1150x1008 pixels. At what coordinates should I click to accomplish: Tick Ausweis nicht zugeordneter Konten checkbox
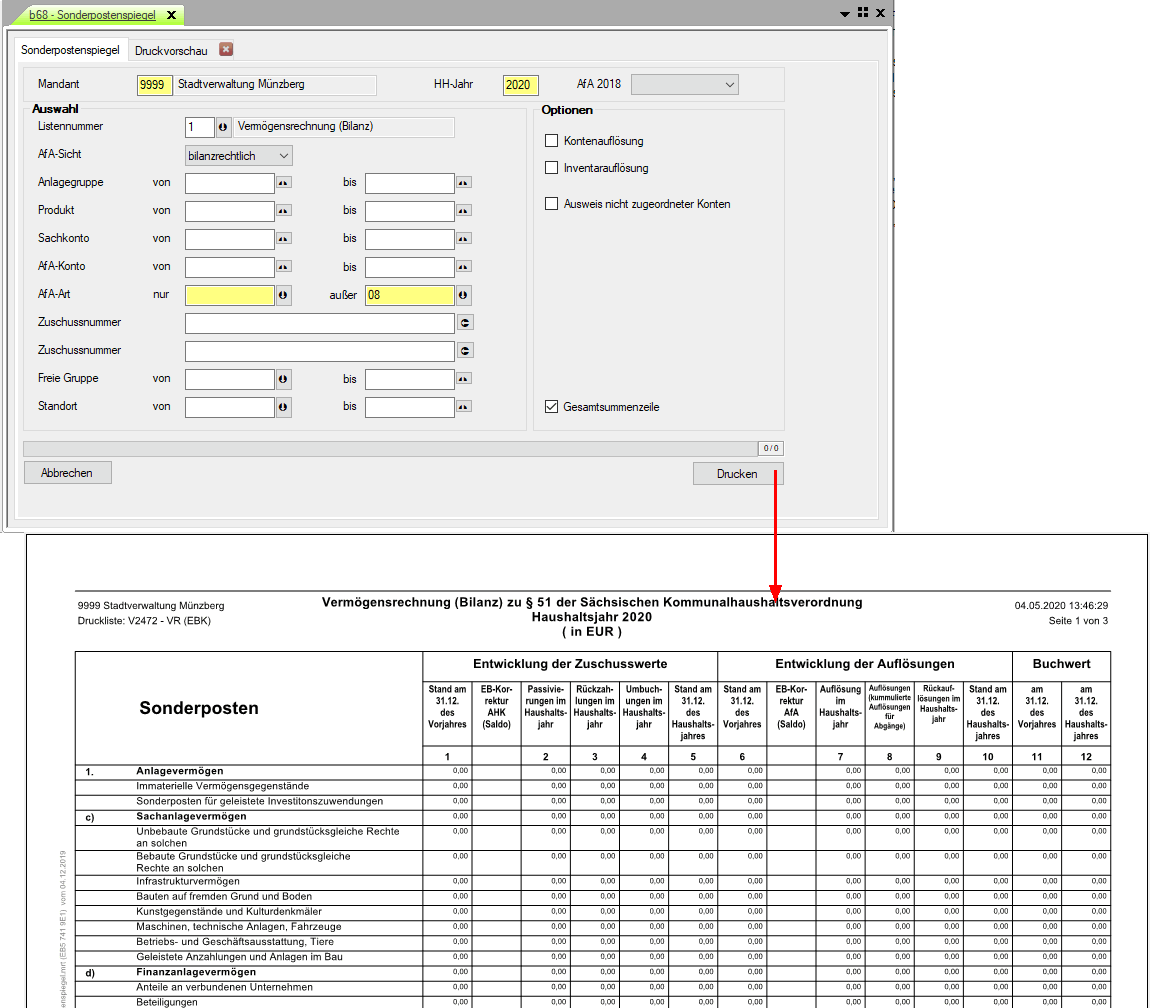(x=551, y=204)
